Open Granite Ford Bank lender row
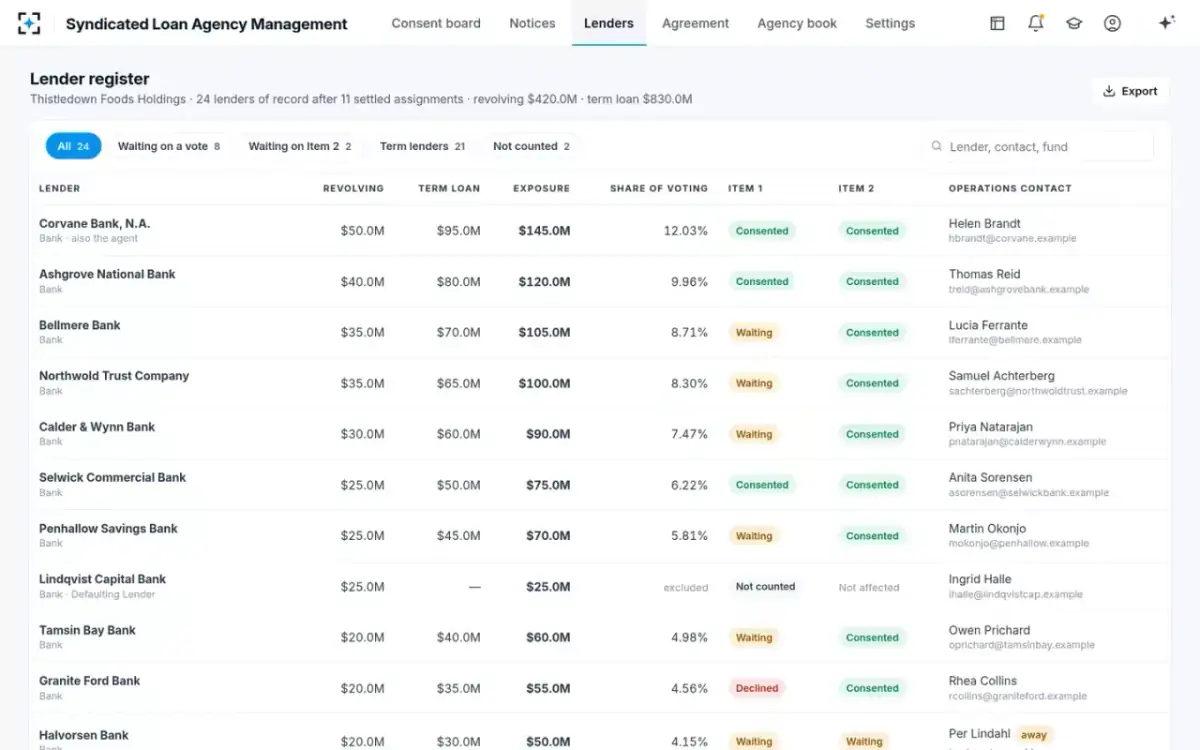The image size is (1200, 750). pyautogui.click(x=600, y=688)
